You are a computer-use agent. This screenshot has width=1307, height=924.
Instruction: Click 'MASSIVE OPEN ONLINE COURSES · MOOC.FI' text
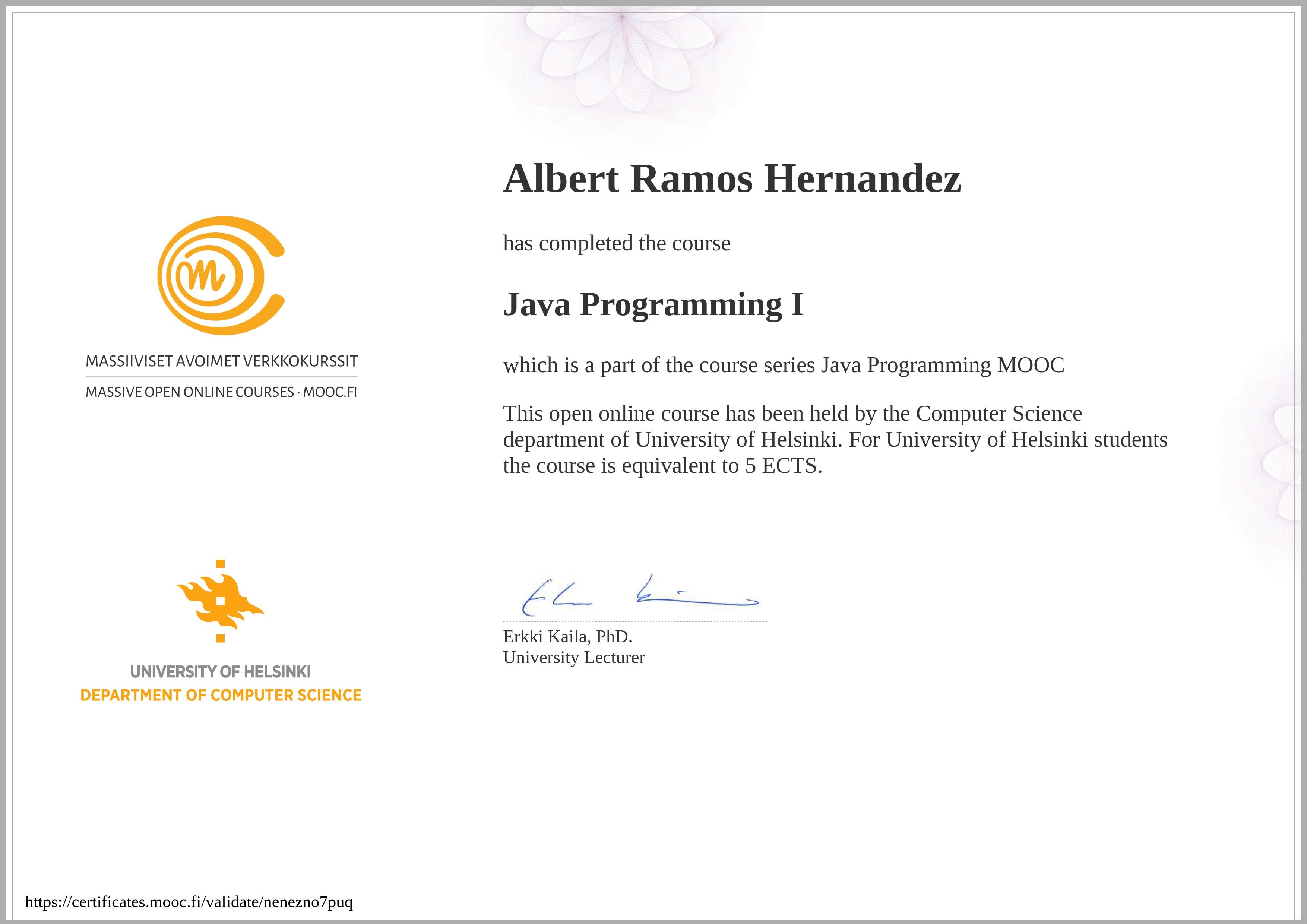[221, 392]
